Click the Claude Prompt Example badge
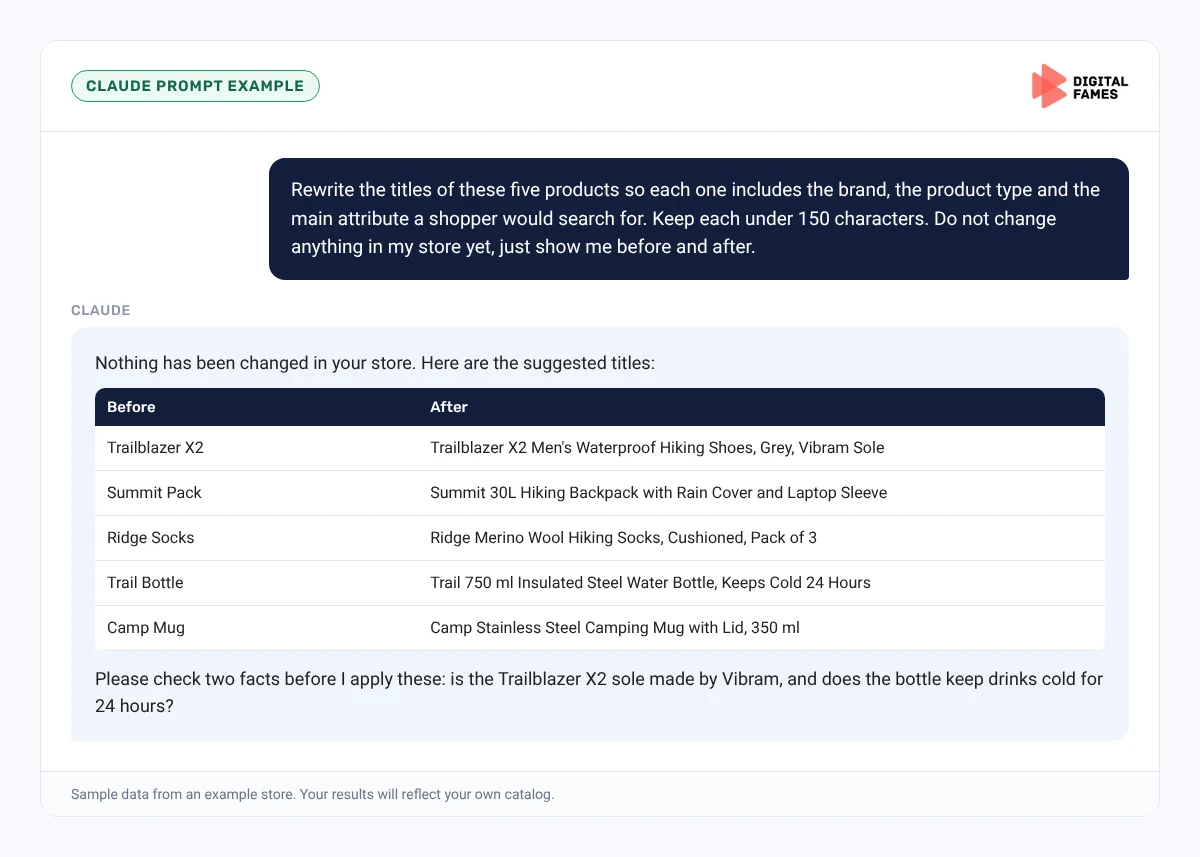Viewport: 1200px width, 857px height. pos(195,86)
